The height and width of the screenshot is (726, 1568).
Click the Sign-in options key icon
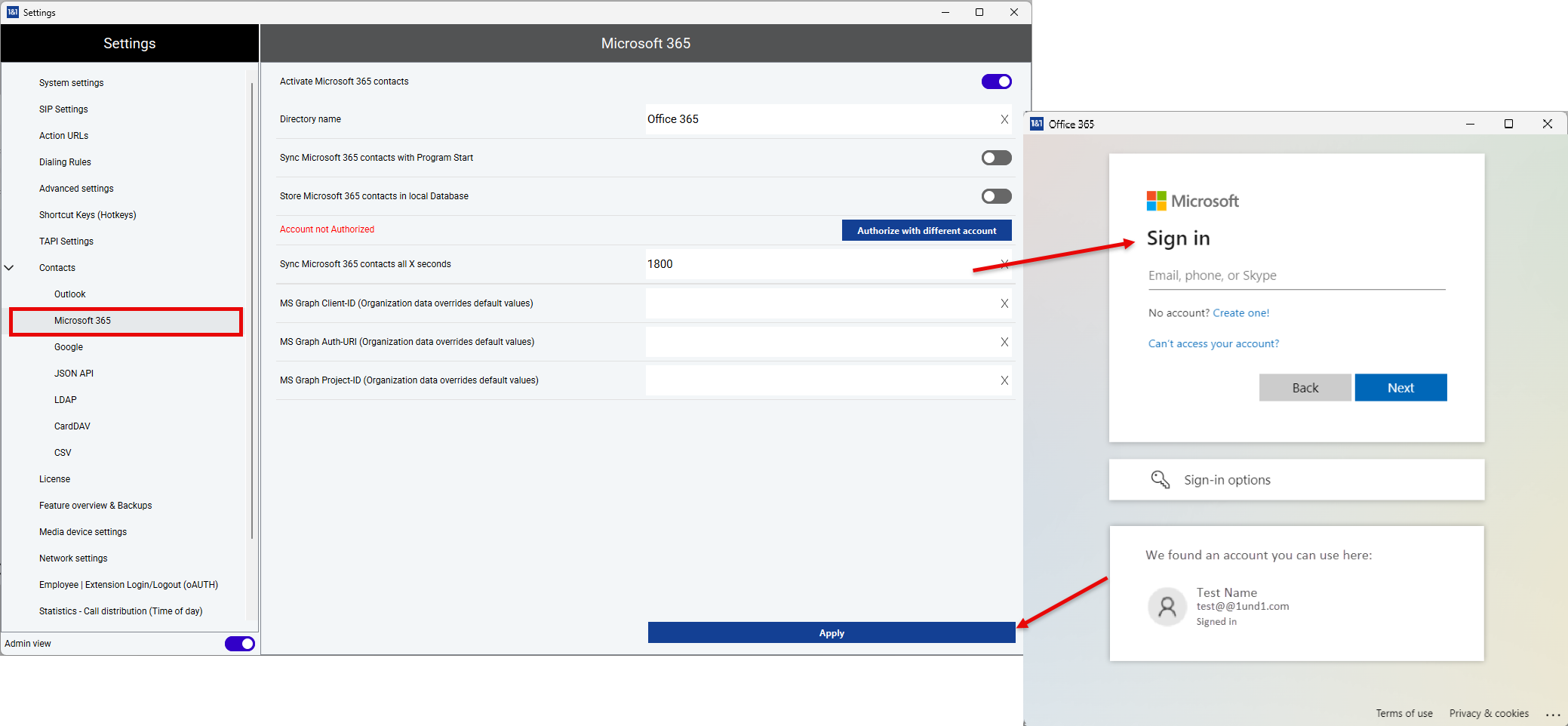pos(1160,479)
